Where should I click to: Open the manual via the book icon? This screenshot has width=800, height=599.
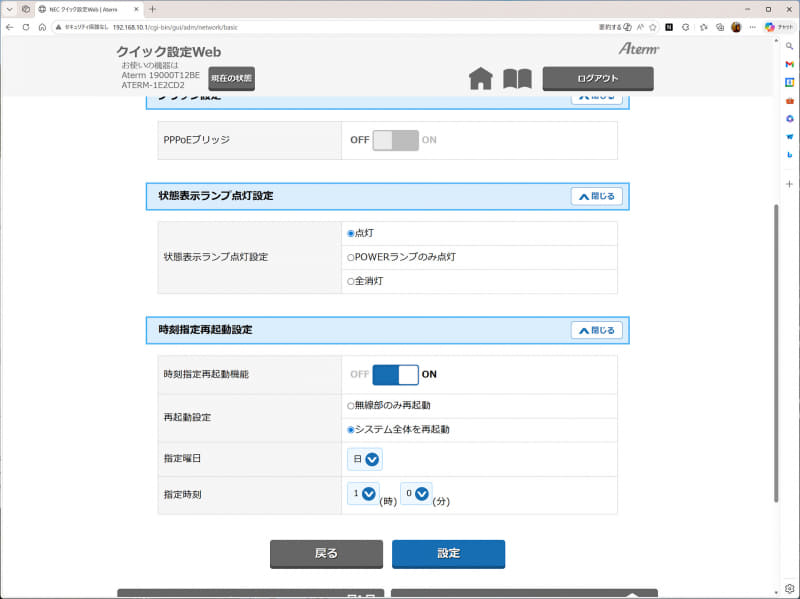click(518, 77)
